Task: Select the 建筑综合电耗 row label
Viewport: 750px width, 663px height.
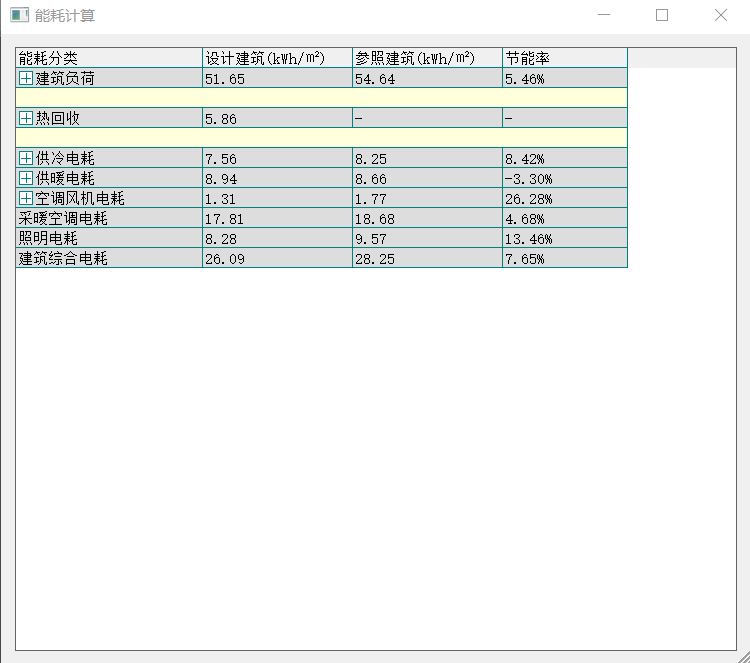Action: click(x=63, y=258)
